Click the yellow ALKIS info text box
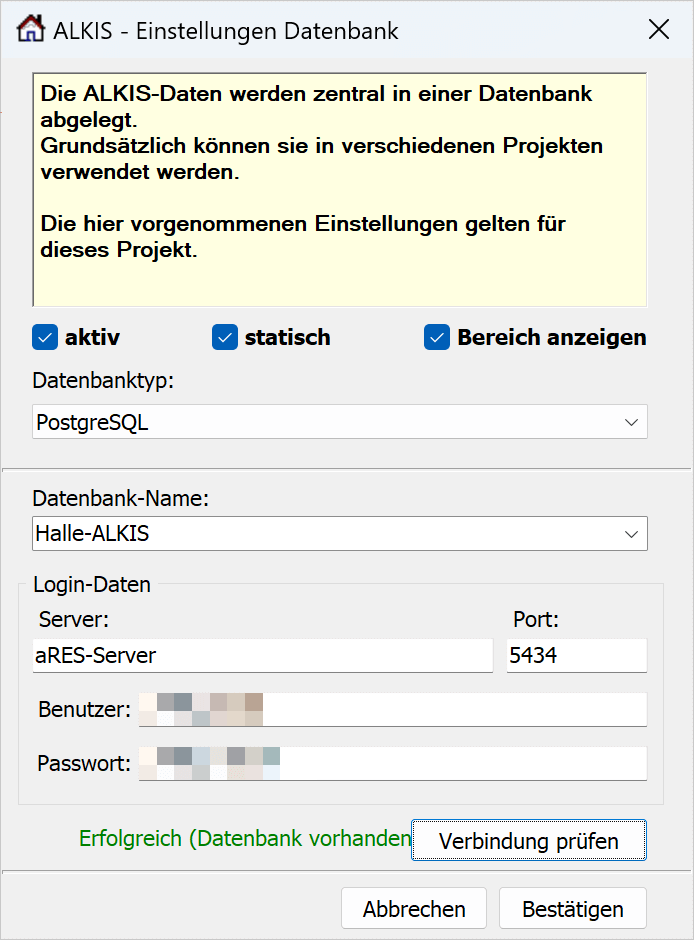Viewport: 694px width, 940px height. 340,188
